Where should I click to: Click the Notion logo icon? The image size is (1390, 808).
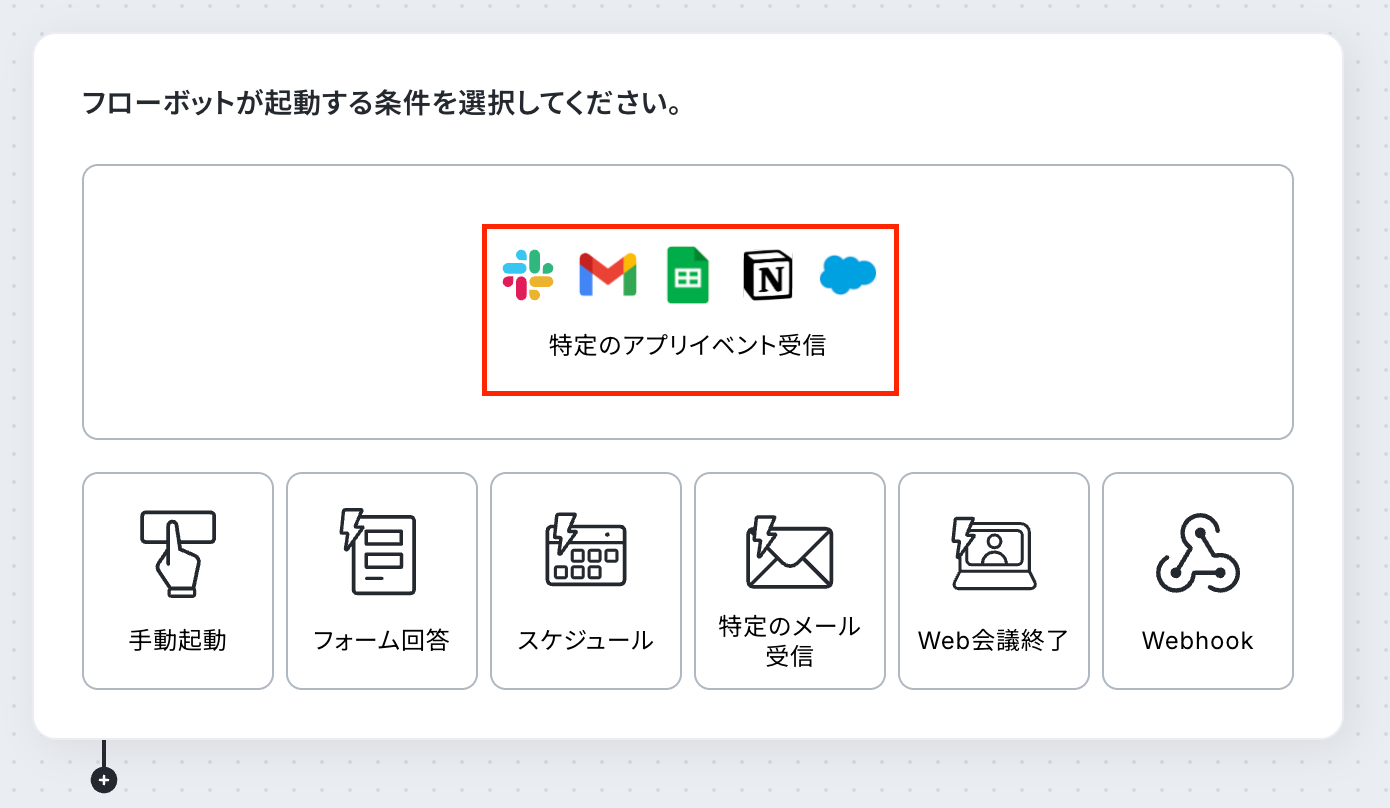(768, 276)
